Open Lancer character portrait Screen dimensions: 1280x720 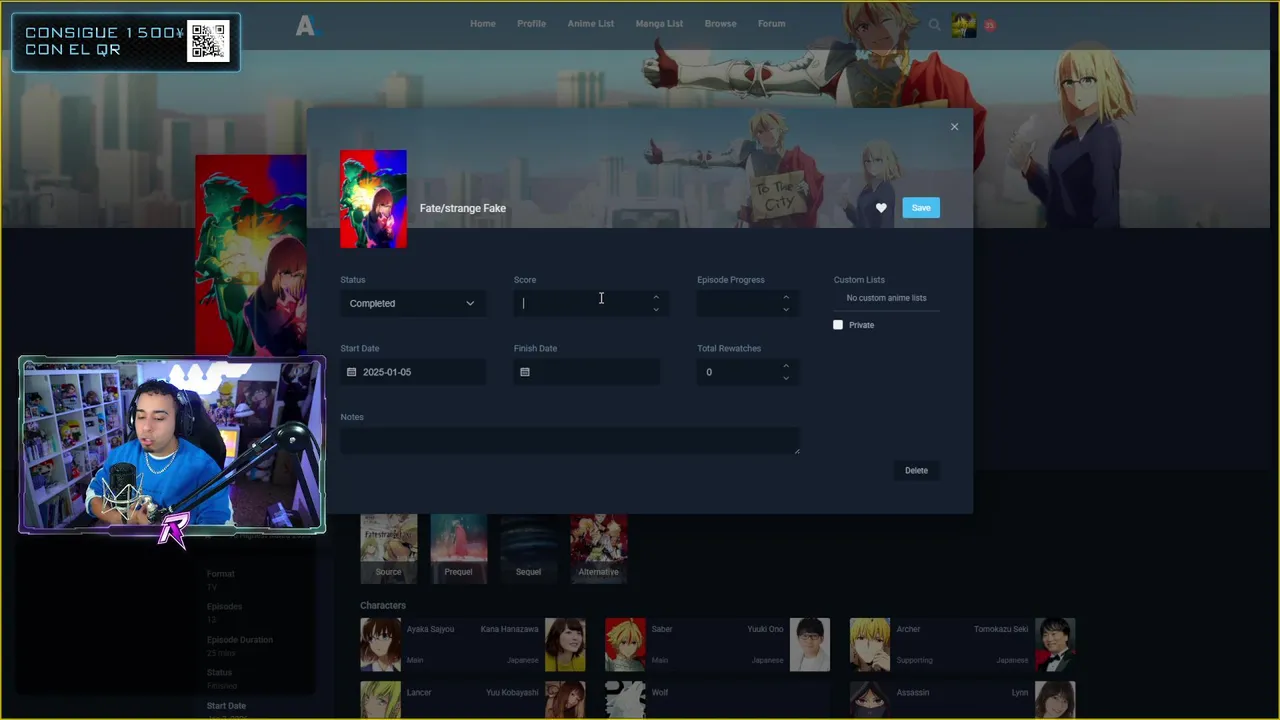click(x=380, y=700)
